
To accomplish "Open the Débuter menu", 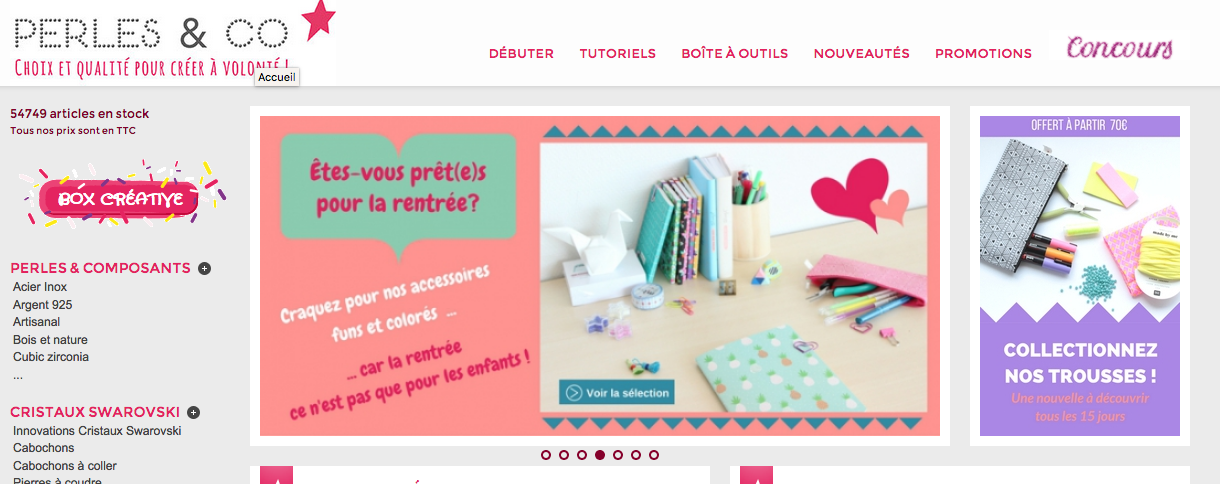I will (521, 53).
